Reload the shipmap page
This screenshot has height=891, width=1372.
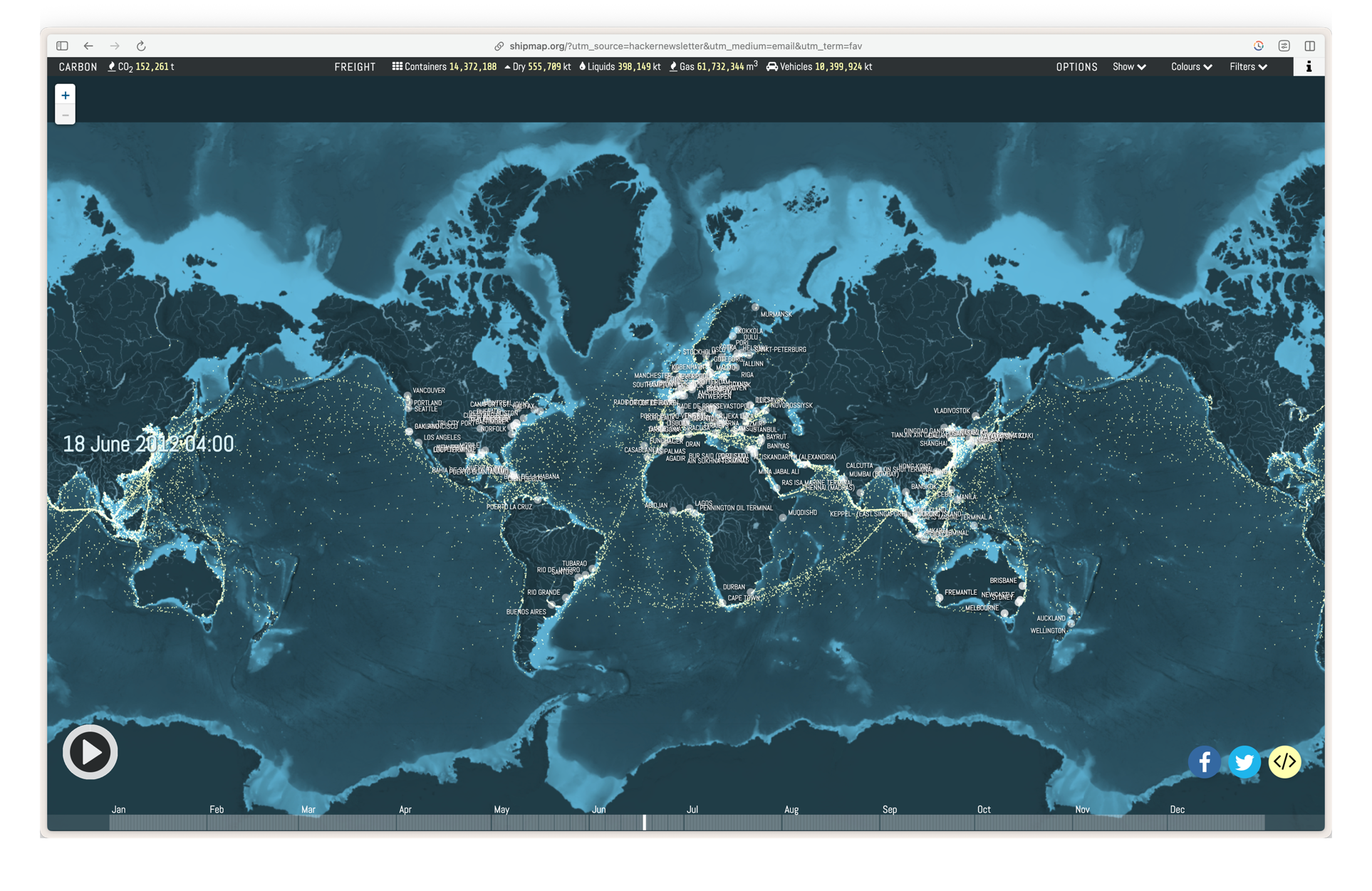click(x=141, y=46)
